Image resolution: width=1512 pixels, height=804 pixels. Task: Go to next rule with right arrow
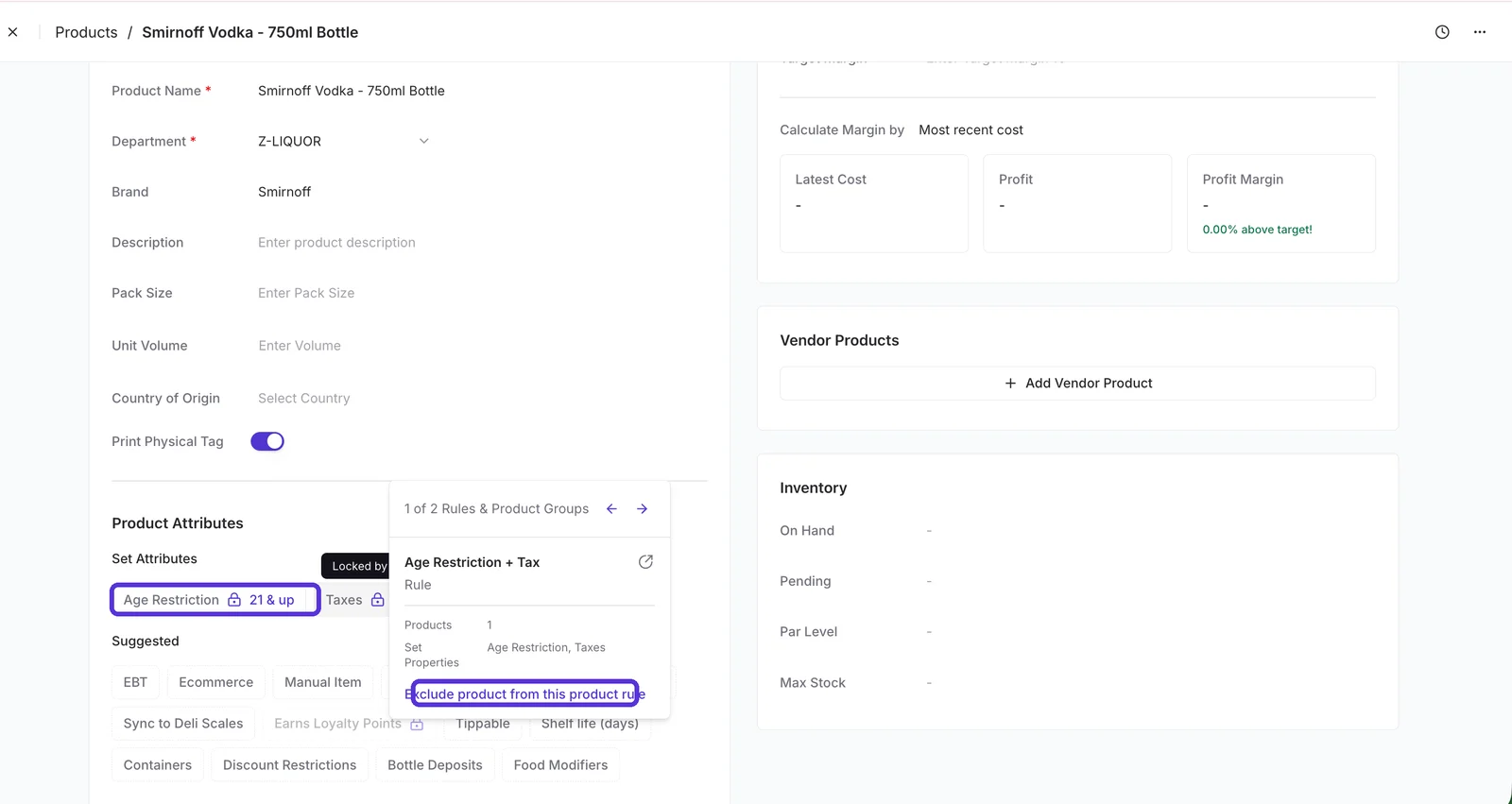(643, 509)
